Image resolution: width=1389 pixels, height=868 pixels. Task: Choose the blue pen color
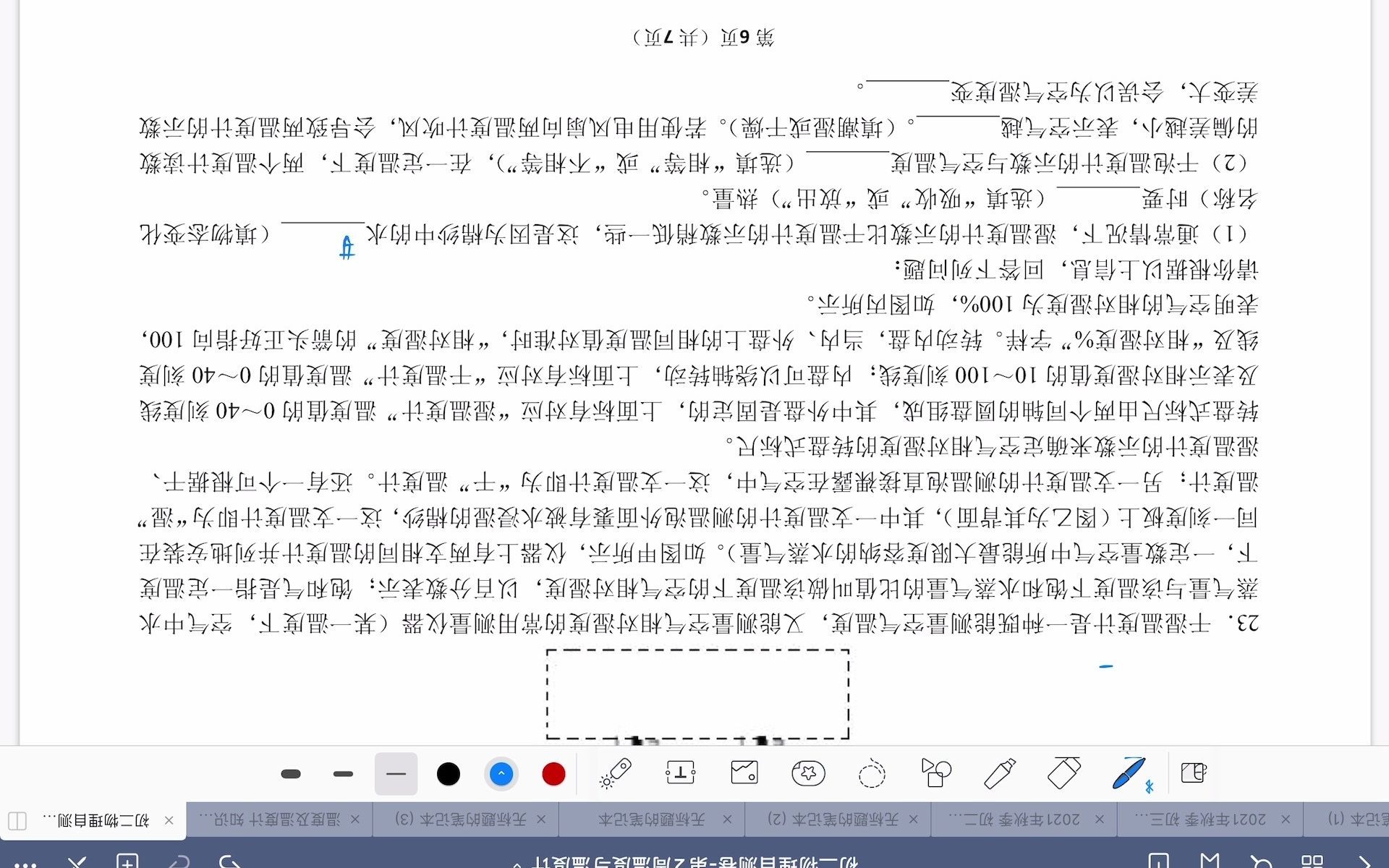(x=501, y=774)
